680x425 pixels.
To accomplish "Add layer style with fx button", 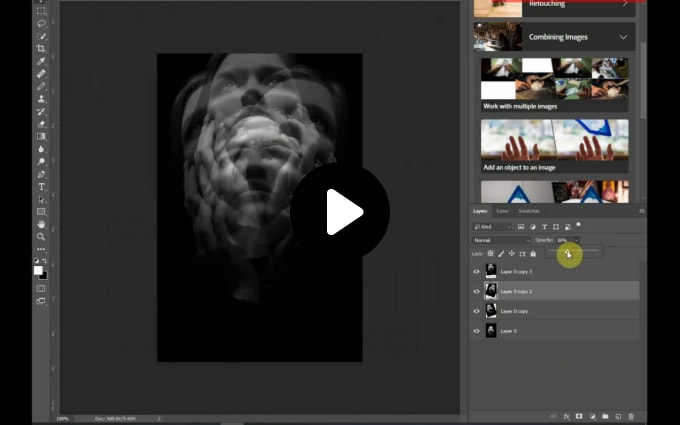I will [x=566, y=417].
